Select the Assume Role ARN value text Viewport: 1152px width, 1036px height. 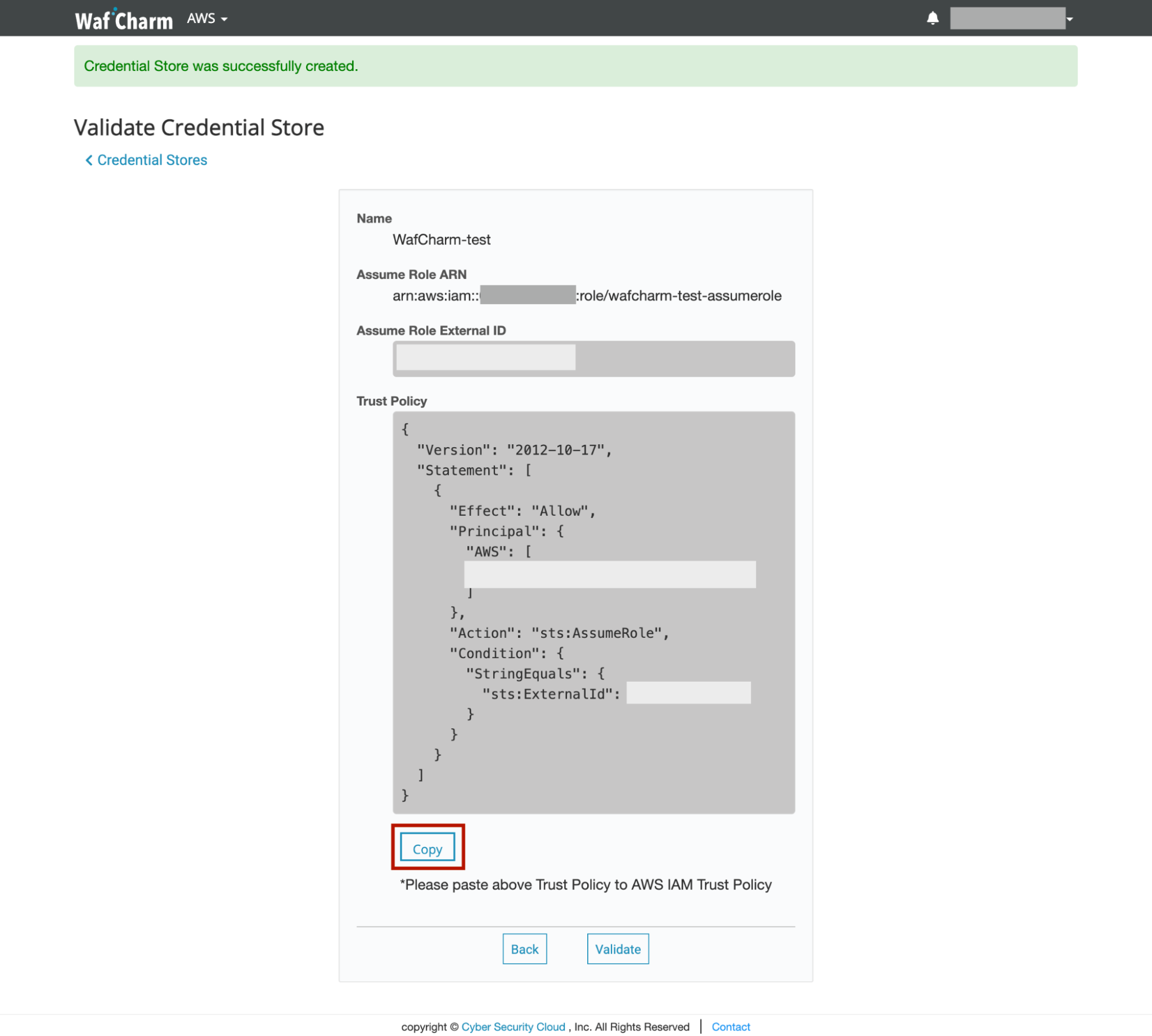tap(587, 296)
